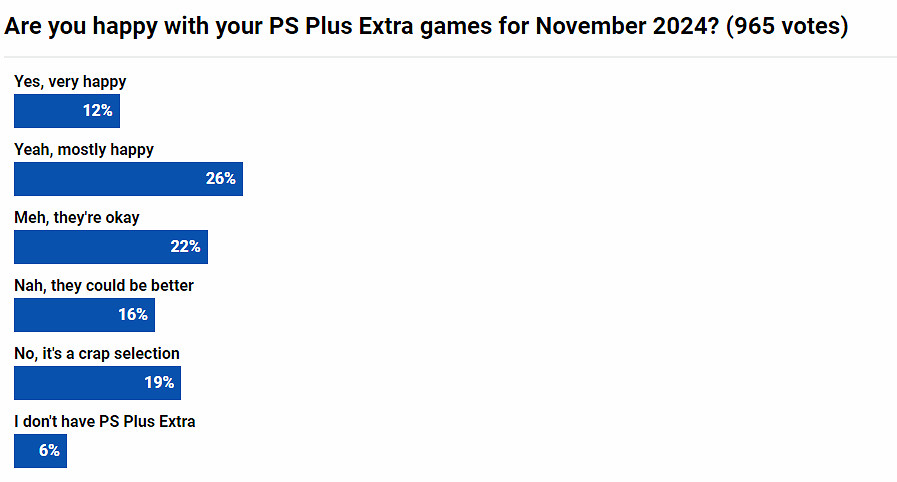This screenshot has width=897, height=482.
Task: Click the '26%' percentage text
Action: point(220,179)
